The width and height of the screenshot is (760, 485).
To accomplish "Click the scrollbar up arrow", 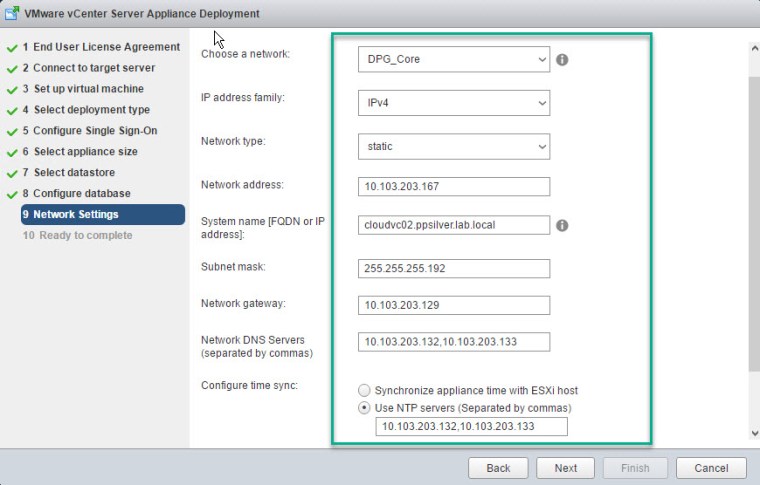I will point(754,48).
